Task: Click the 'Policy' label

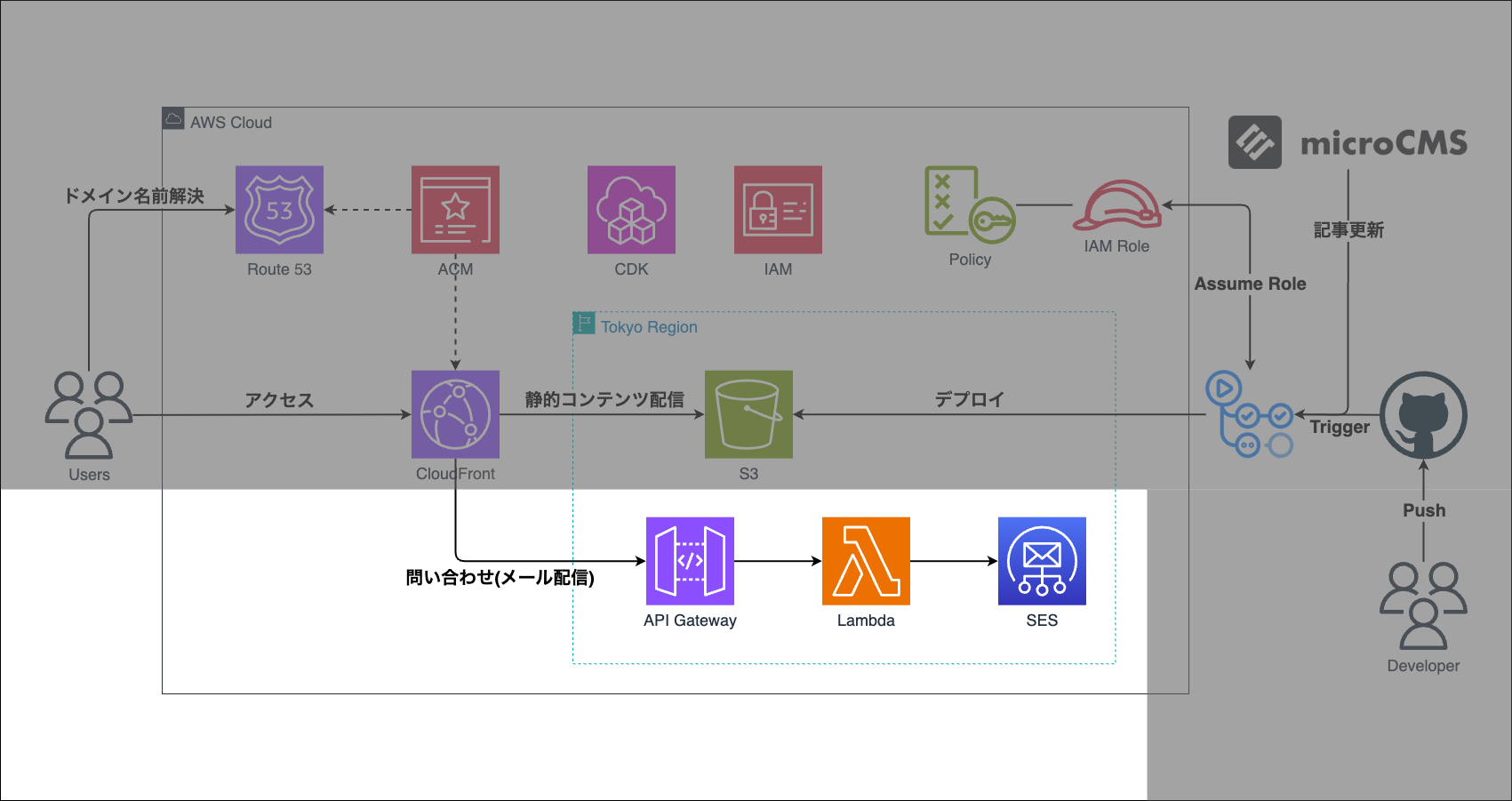Action: click(970, 260)
